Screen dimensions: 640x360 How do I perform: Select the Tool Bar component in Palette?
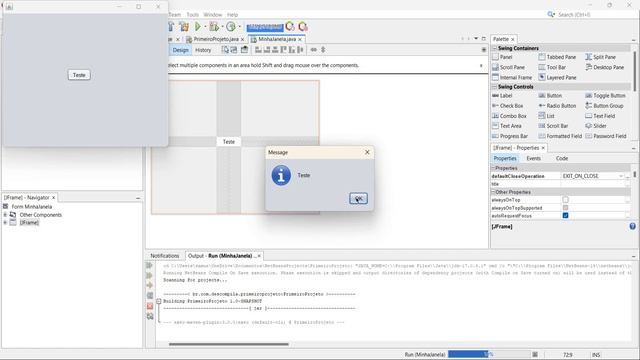[x=552, y=67]
